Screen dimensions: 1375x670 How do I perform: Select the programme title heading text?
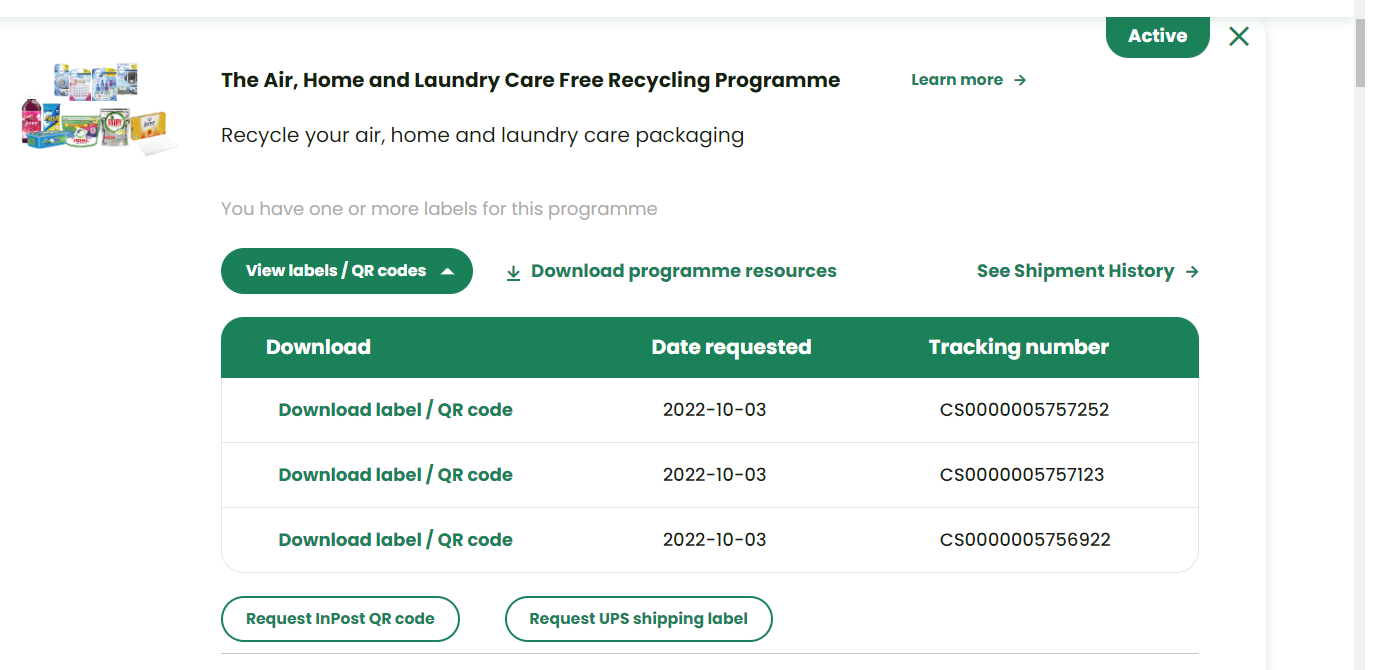click(x=530, y=80)
